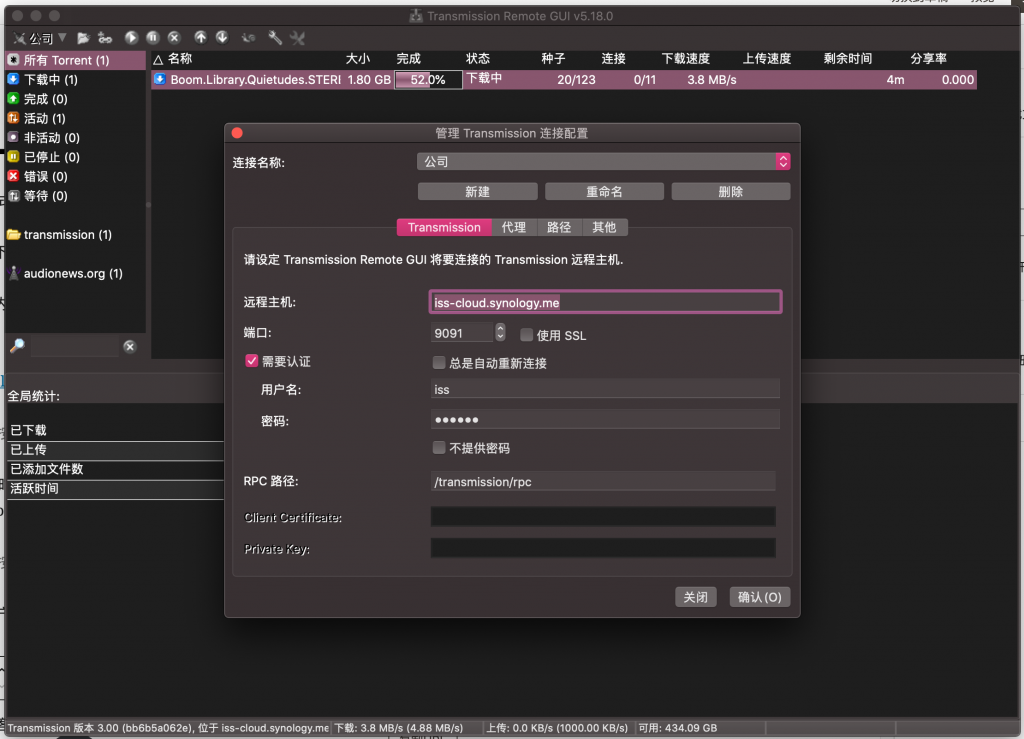
Task: Move torrent up in queue arrow icon
Action: pos(200,38)
